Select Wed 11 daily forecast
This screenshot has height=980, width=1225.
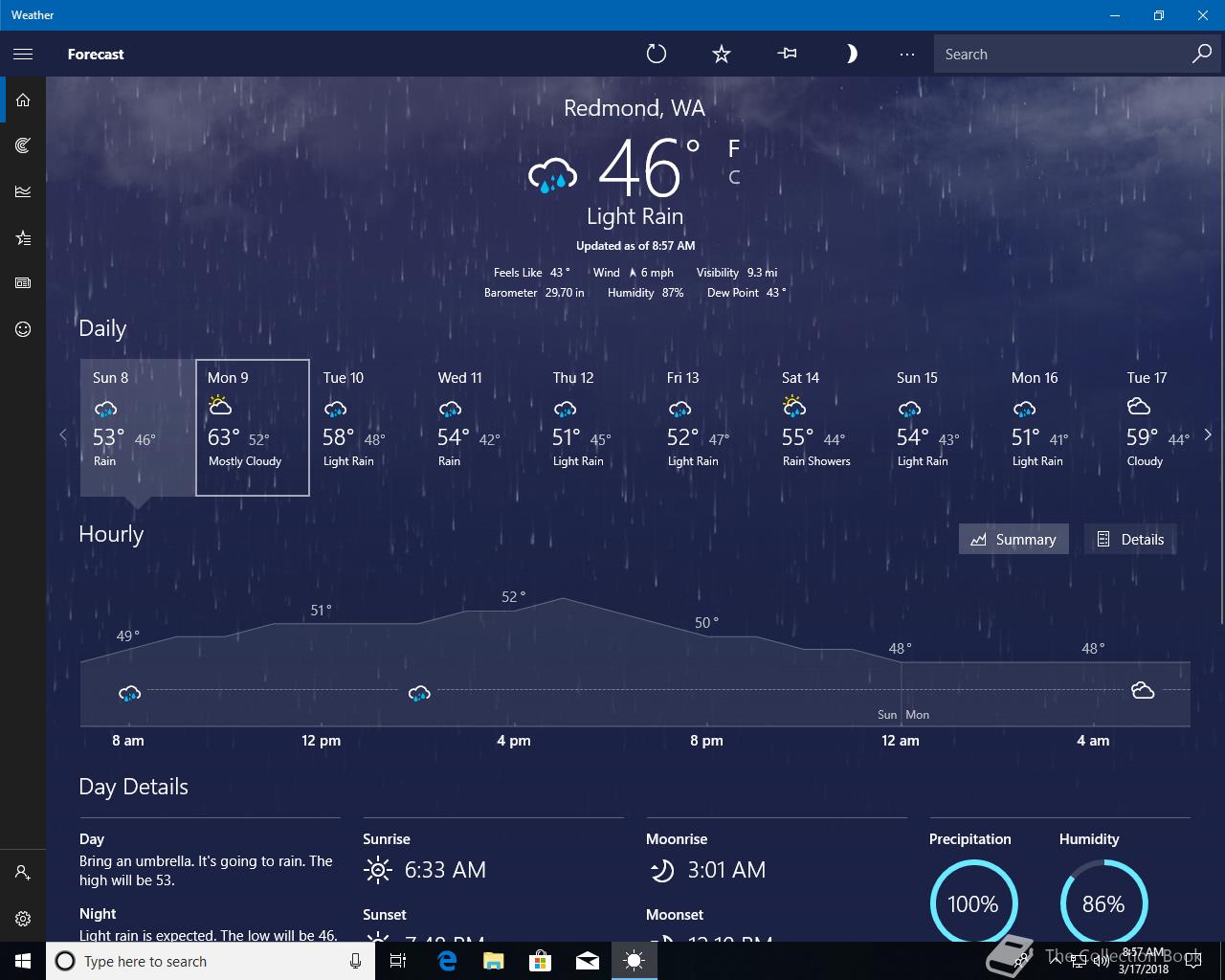coord(482,428)
